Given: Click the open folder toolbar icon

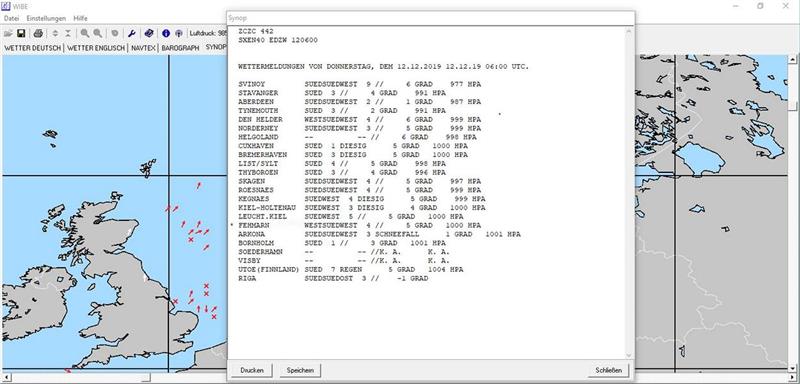Looking at the screenshot, I should click(8, 33).
